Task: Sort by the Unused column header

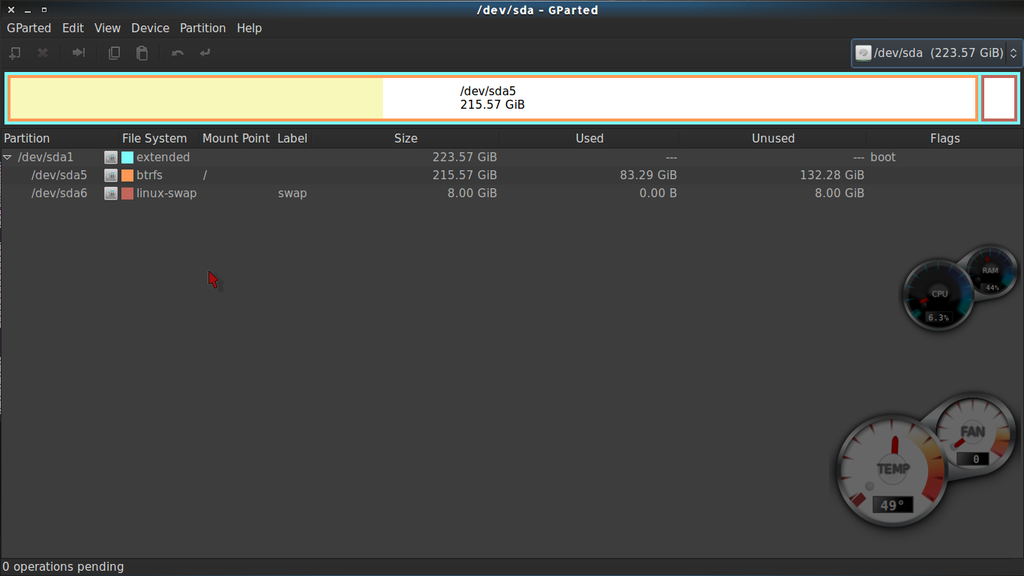Action: click(773, 138)
